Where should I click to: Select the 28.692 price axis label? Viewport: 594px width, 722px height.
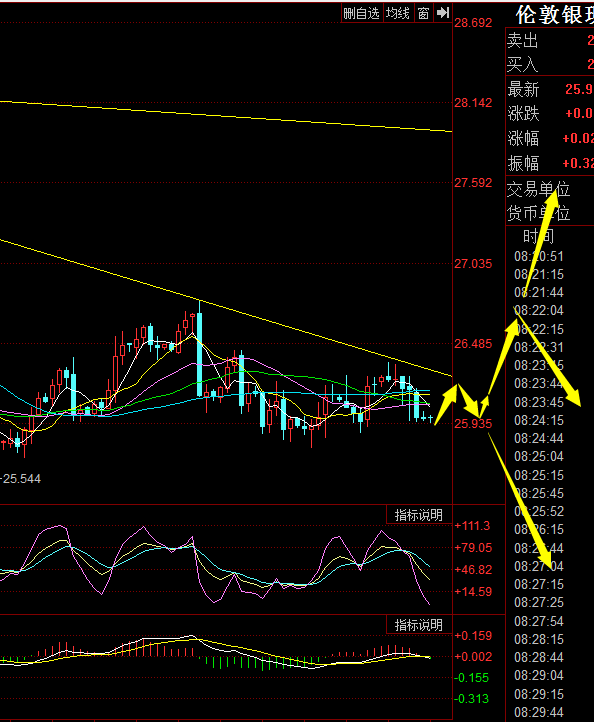(x=473, y=23)
